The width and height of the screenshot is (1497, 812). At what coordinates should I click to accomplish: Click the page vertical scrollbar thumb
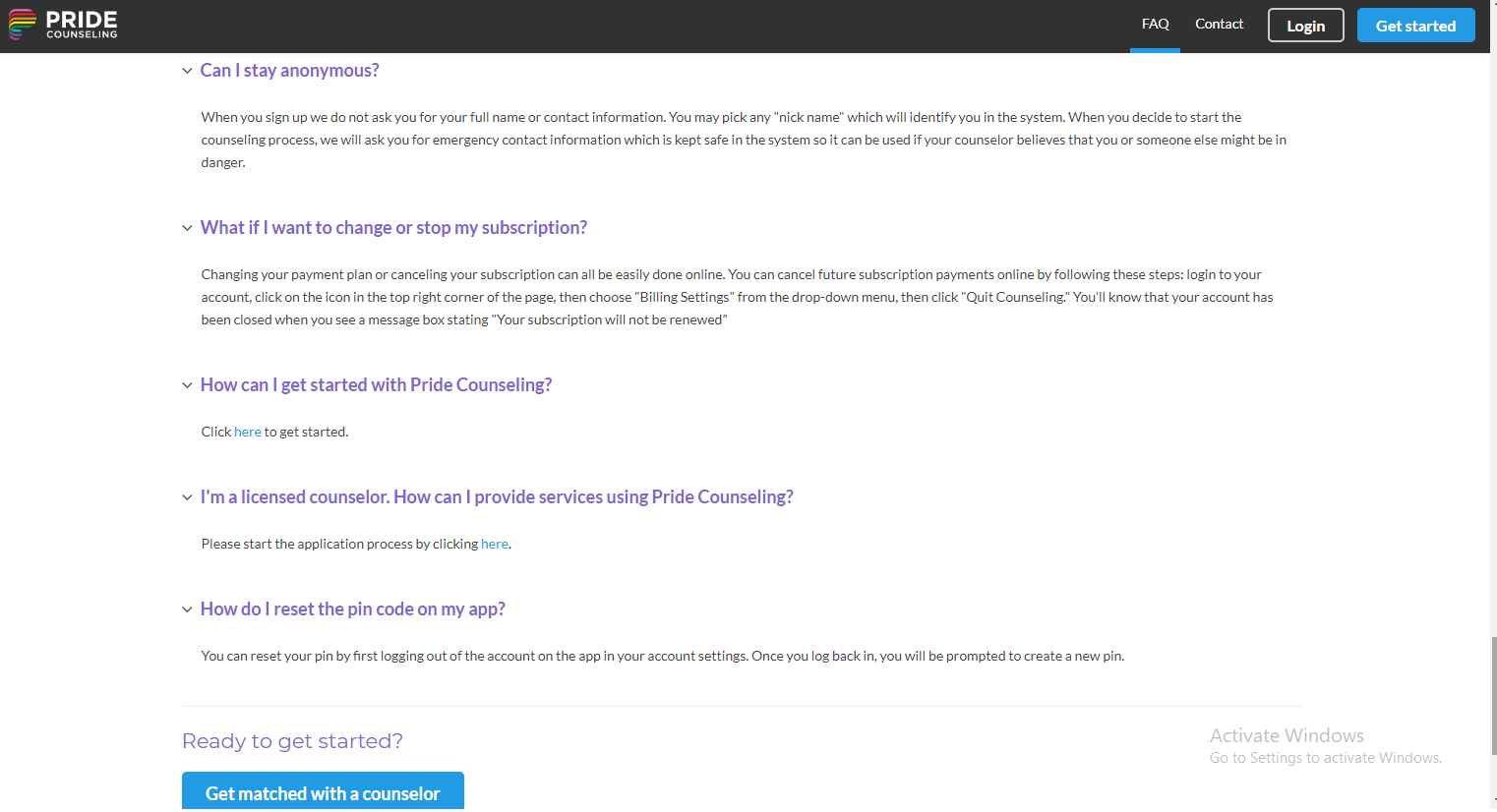coord(1494,695)
